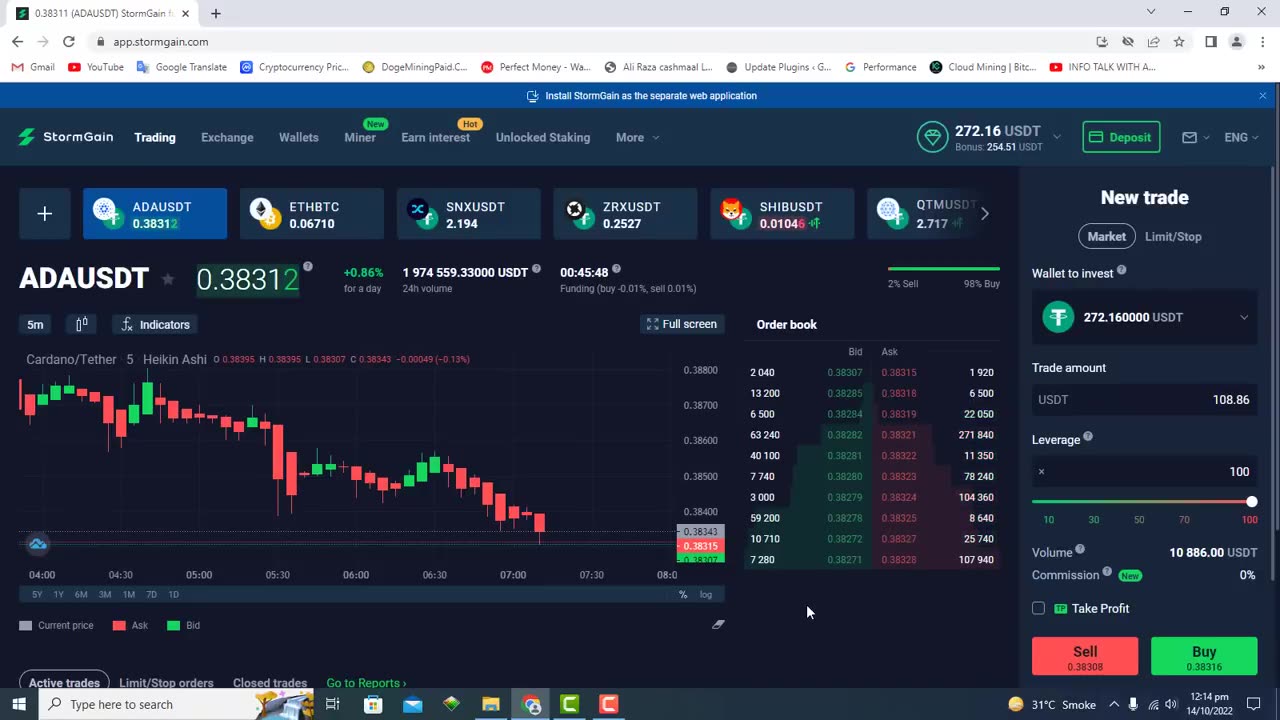The image size is (1280, 720).
Task: Click the cloud icon on chart
Action: coord(38,544)
